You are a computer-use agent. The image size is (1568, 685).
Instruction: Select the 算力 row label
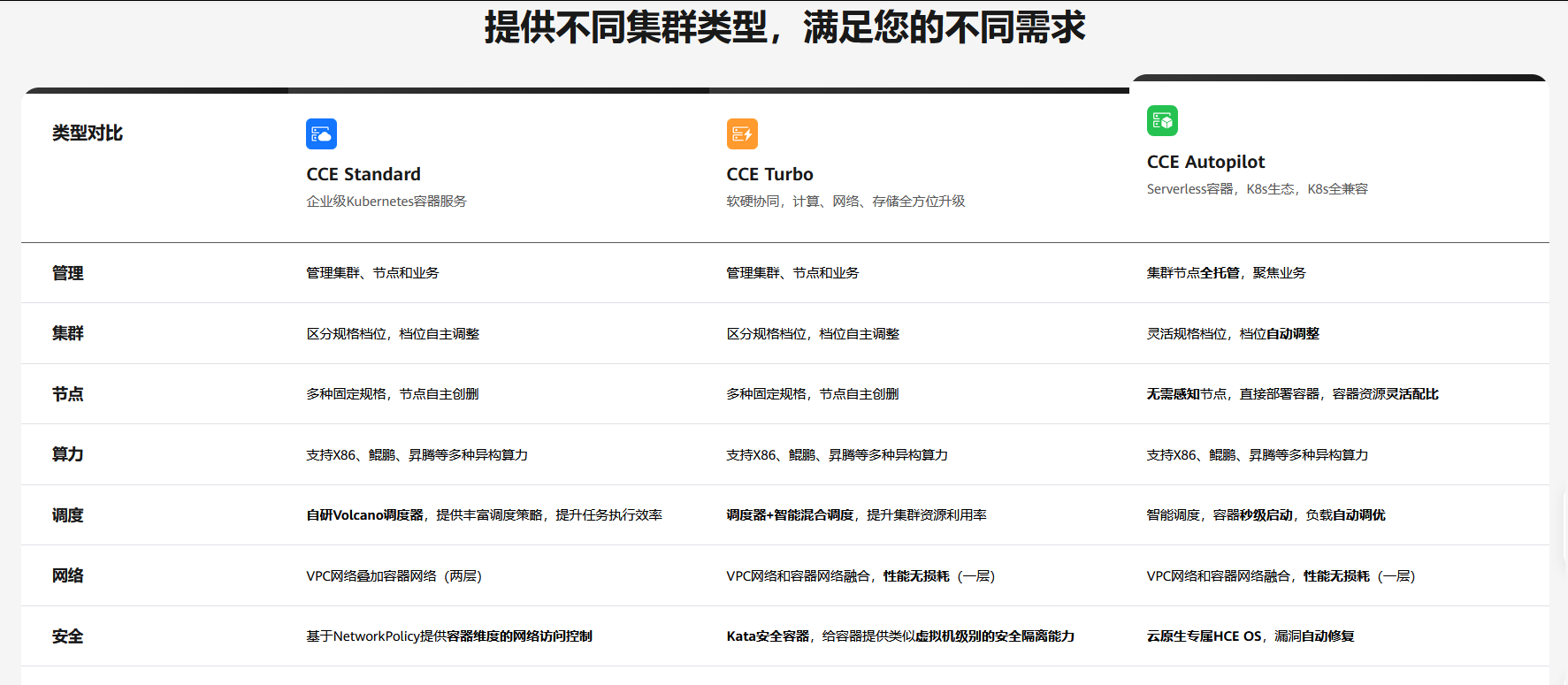pyautogui.click(x=67, y=454)
